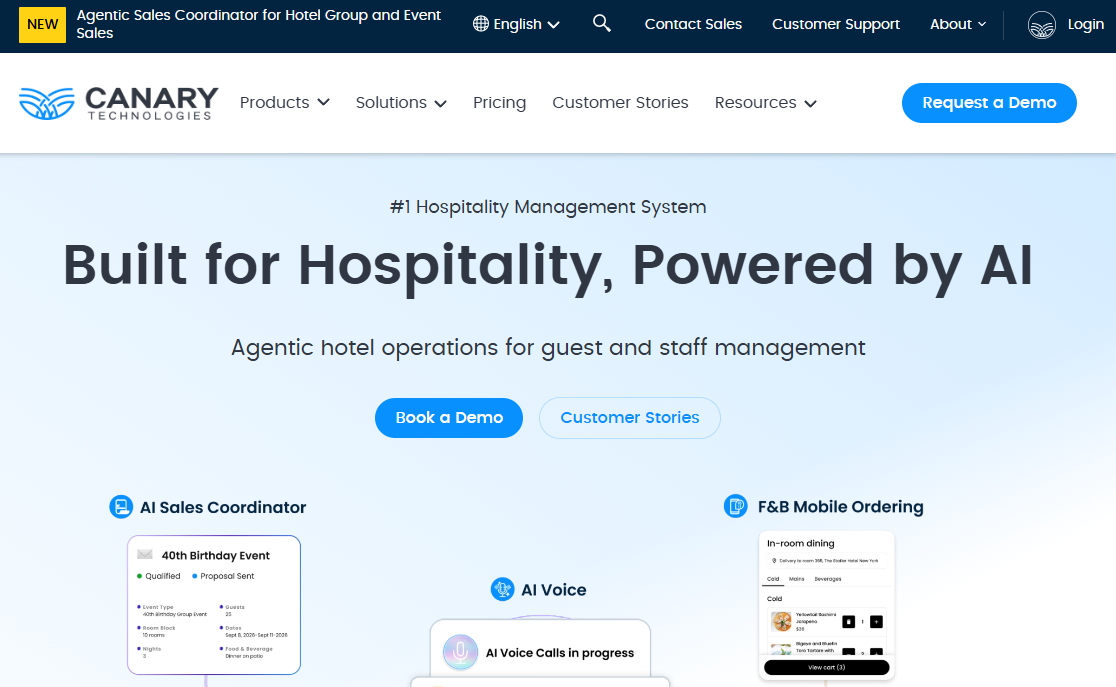Click the Canary Technologies logo
The width and height of the screenshot is (1116, 687).
[x=119, y=103]
